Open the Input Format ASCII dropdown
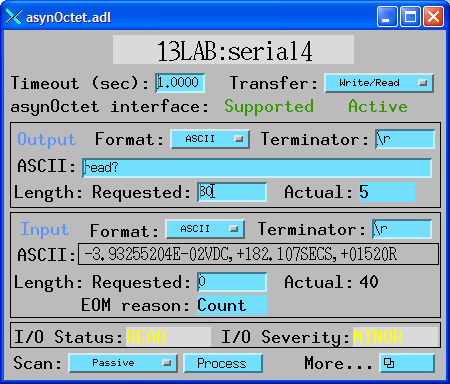 (x=205, y=229)
